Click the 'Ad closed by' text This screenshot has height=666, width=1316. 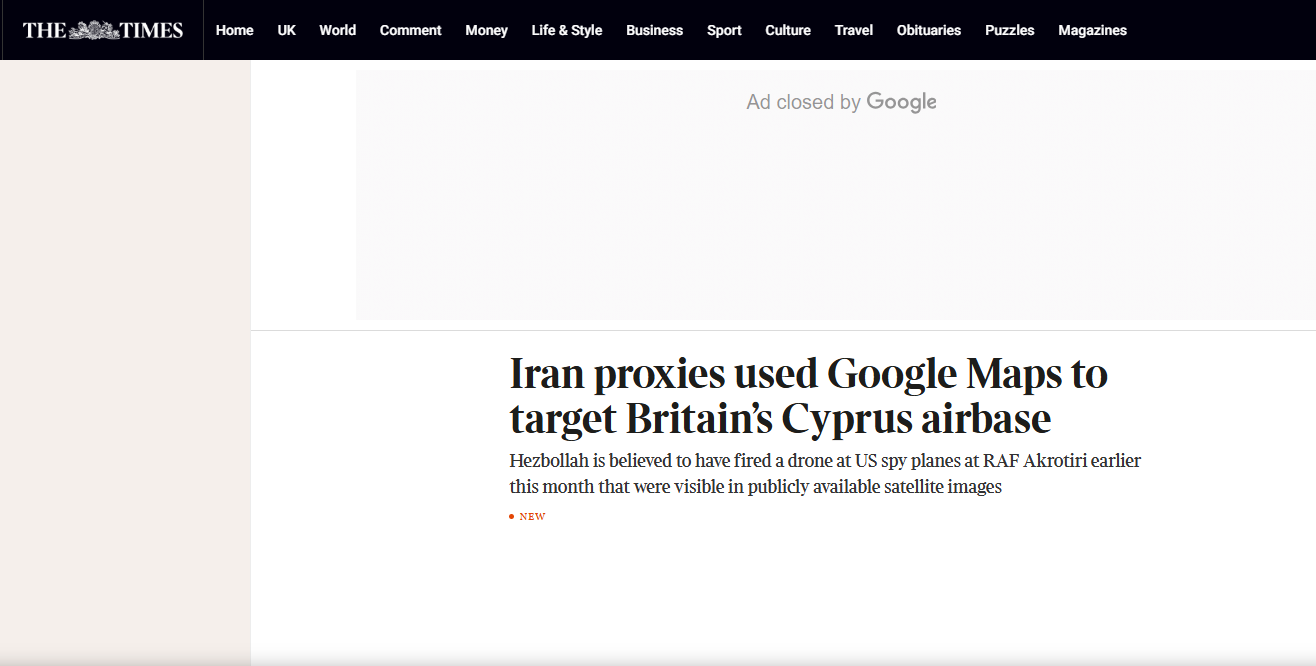pyautogui.click(x=803, y=102)
